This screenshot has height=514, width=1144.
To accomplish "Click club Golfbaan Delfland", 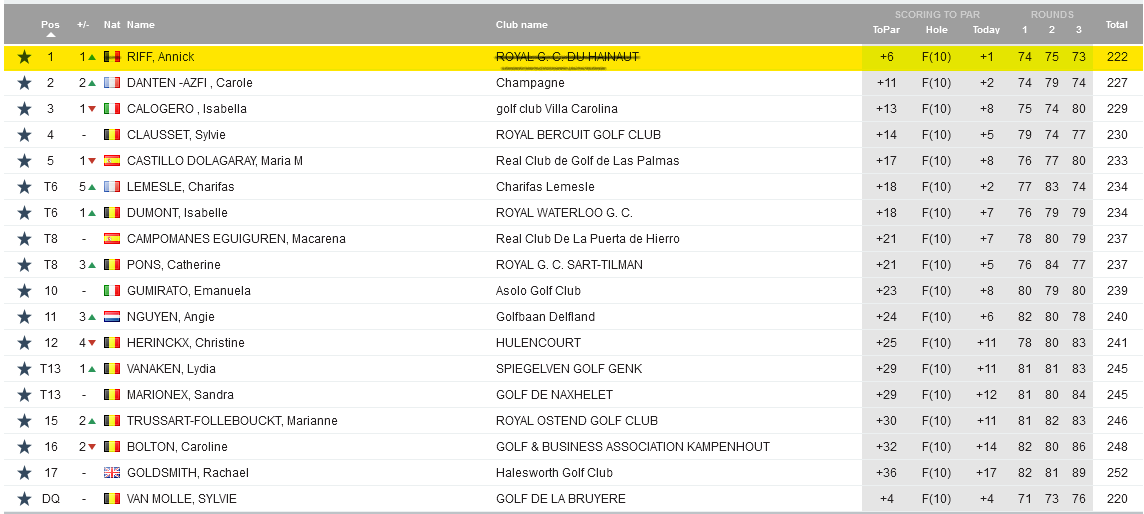I will tap(545, 317).
